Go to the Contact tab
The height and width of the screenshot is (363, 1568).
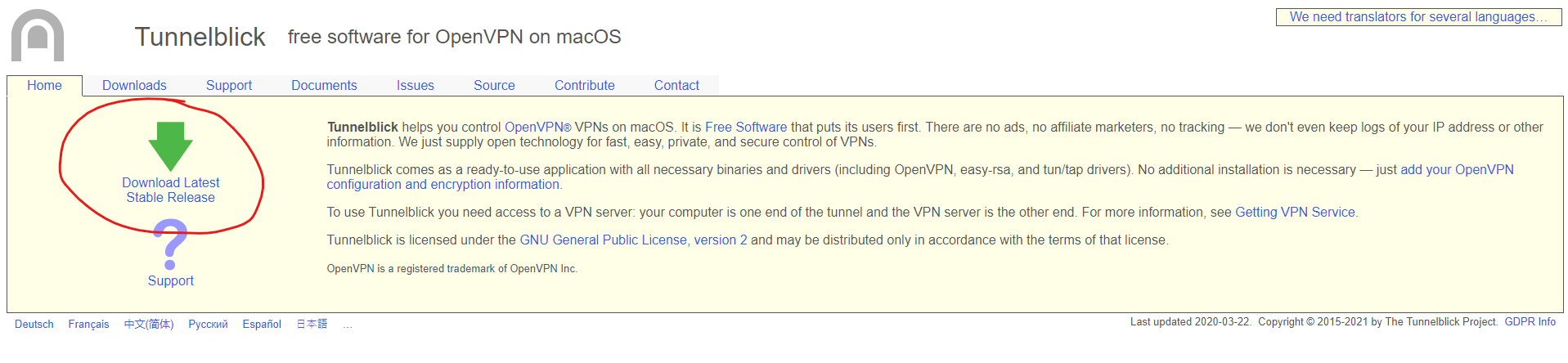coord(676,85)
